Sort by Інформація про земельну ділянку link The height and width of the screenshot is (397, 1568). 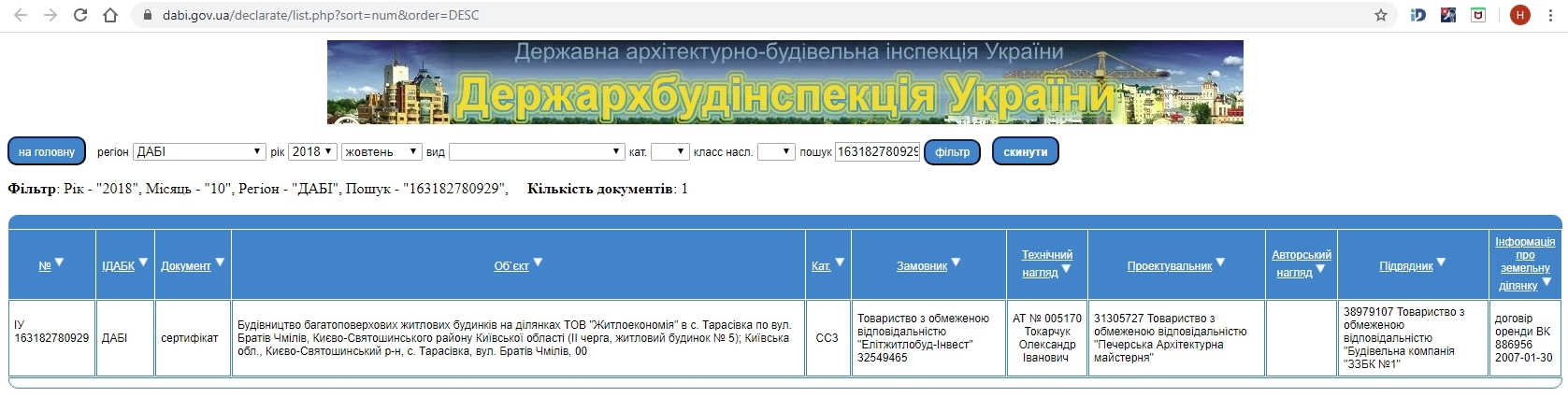point(1524,263)
